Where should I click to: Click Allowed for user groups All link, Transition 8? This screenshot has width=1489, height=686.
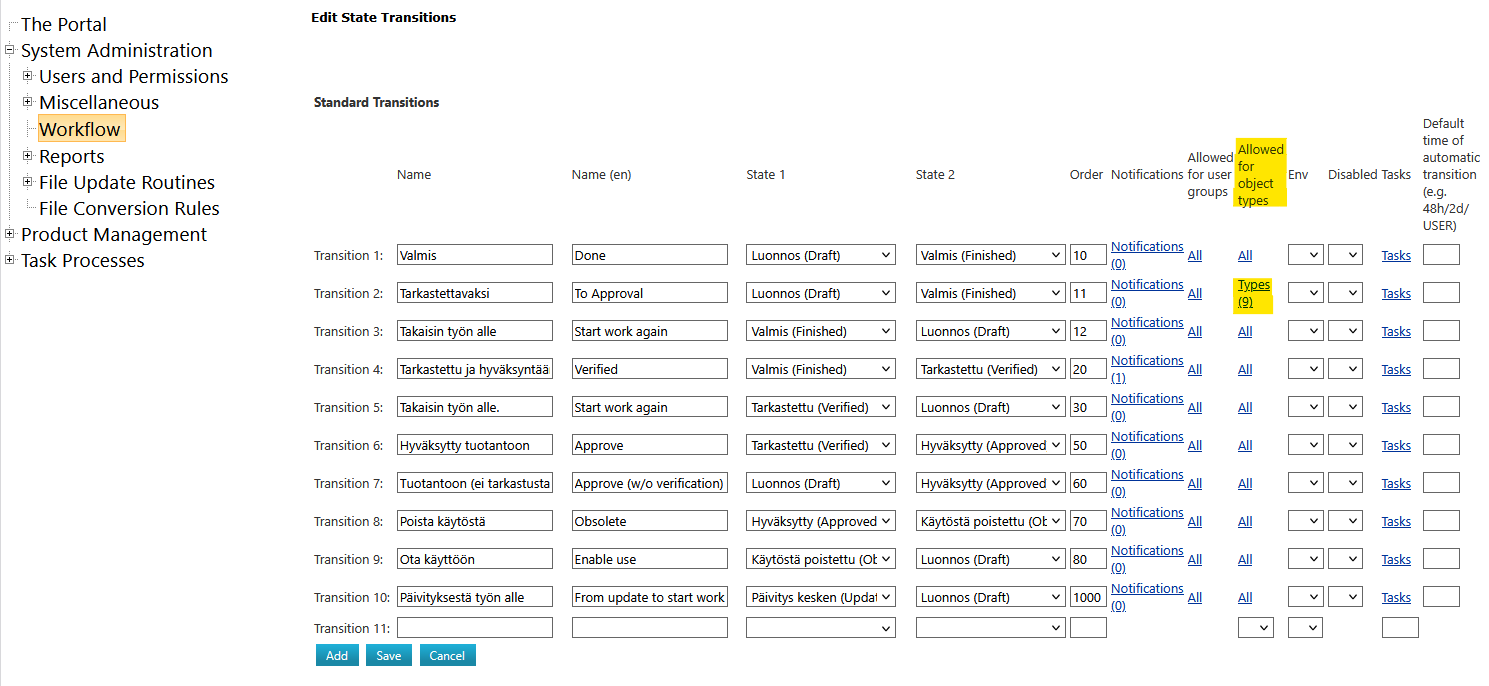click(1195, 521)
